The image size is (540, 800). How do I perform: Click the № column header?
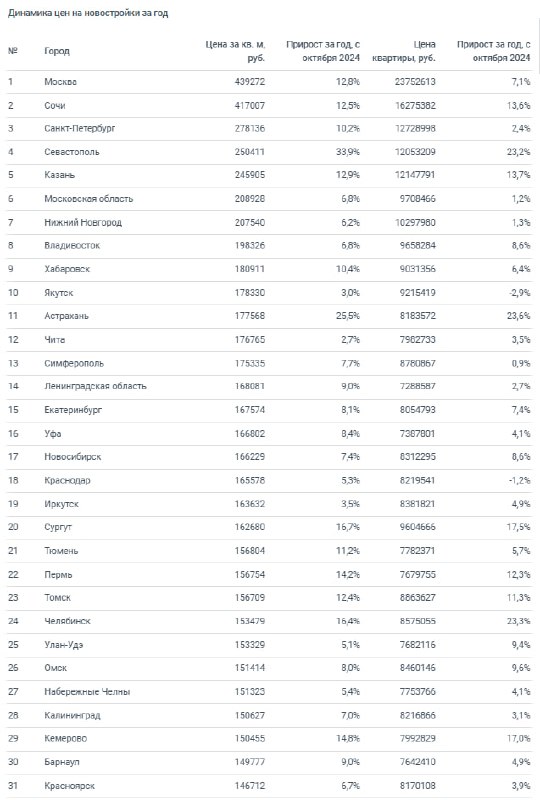click(13, 51)
